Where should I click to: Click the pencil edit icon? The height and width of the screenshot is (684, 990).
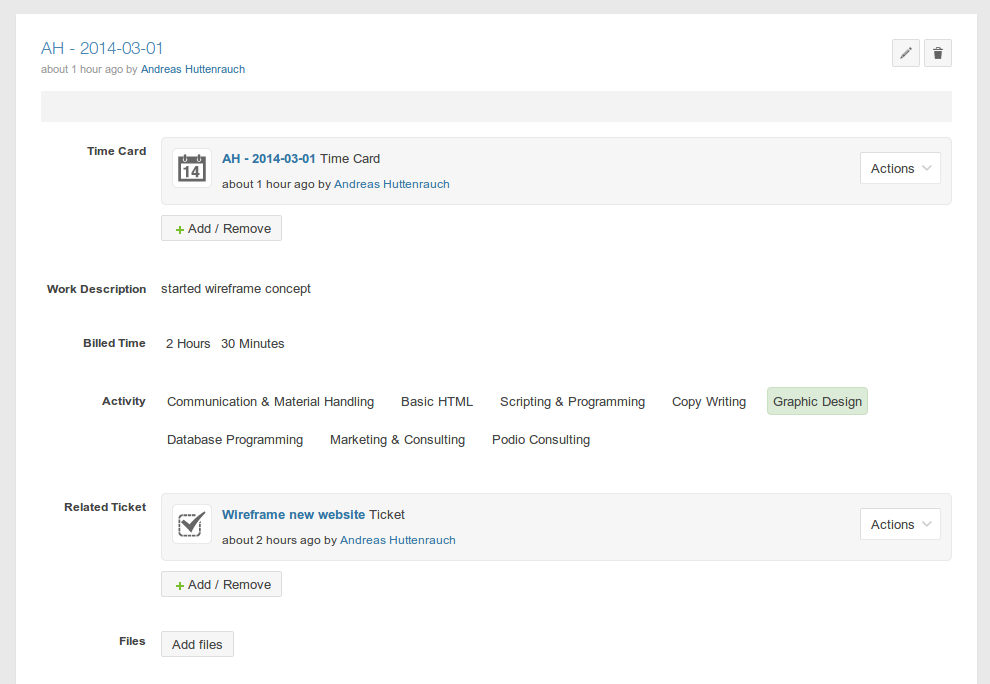click(x=906, y=53)
